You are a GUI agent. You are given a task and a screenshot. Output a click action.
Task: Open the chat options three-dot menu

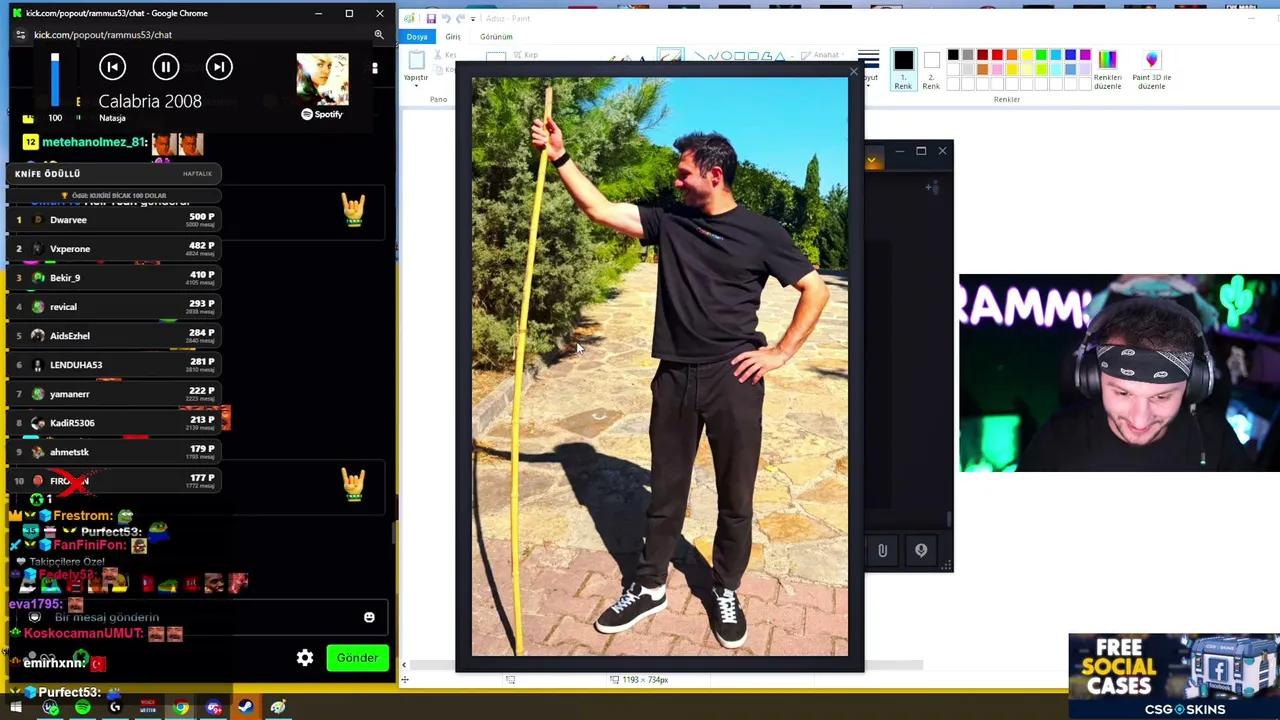click(x=375, y=68)
